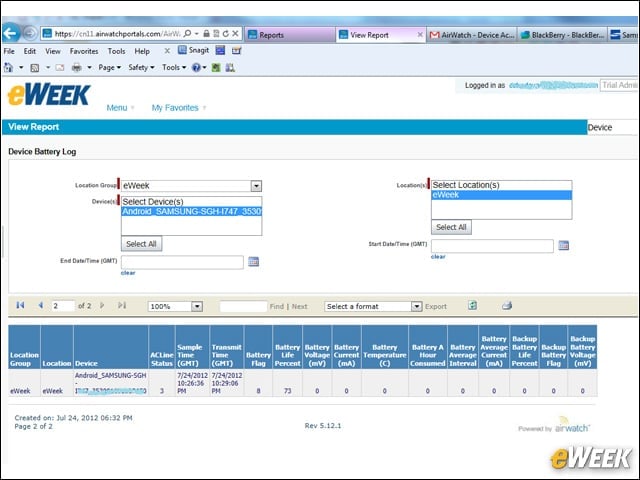Select eWeek in Location(s) list
Viewport: 640px width, 480px height.
[x=502, y=195]
